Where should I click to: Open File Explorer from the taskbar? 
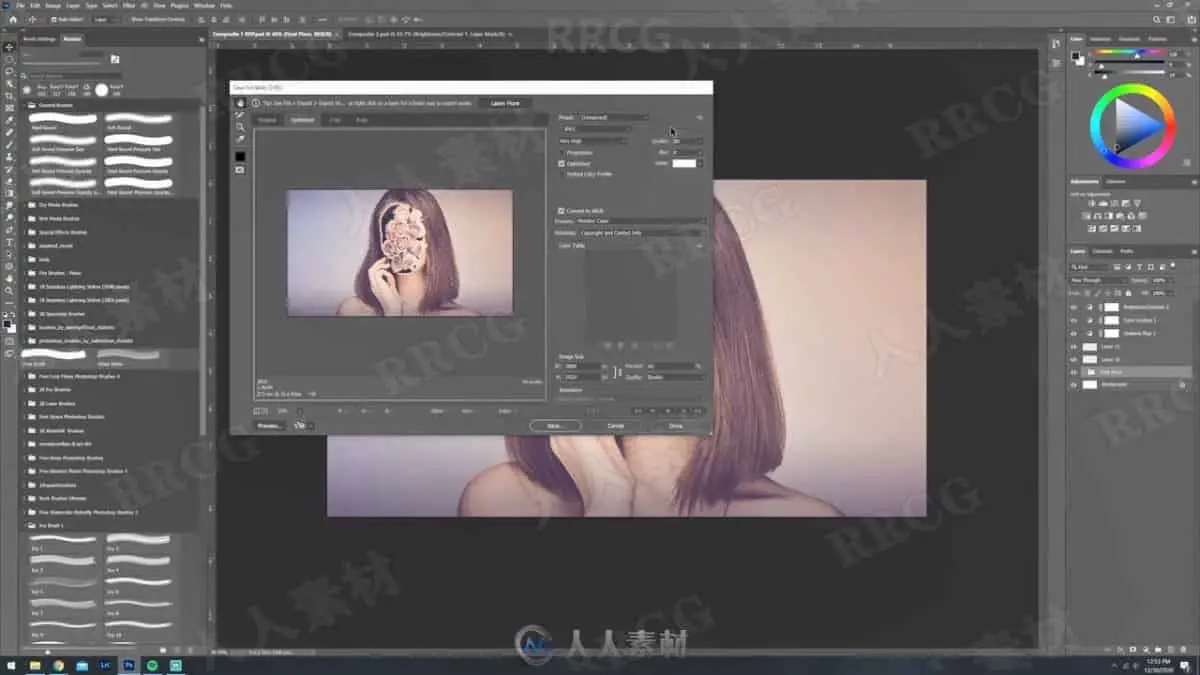click(x=35, y=665)
